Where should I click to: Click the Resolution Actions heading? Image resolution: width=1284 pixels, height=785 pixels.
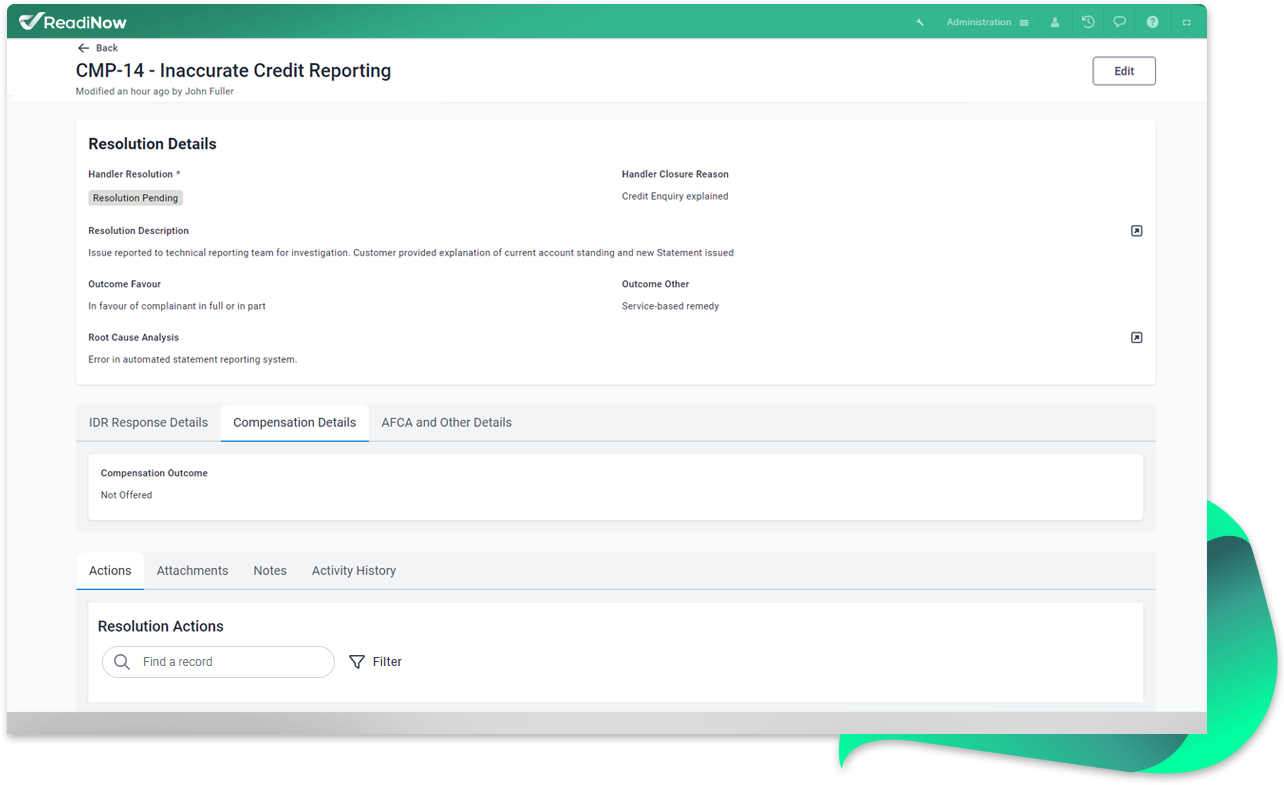pyautogui.click(x=161, y=627)
